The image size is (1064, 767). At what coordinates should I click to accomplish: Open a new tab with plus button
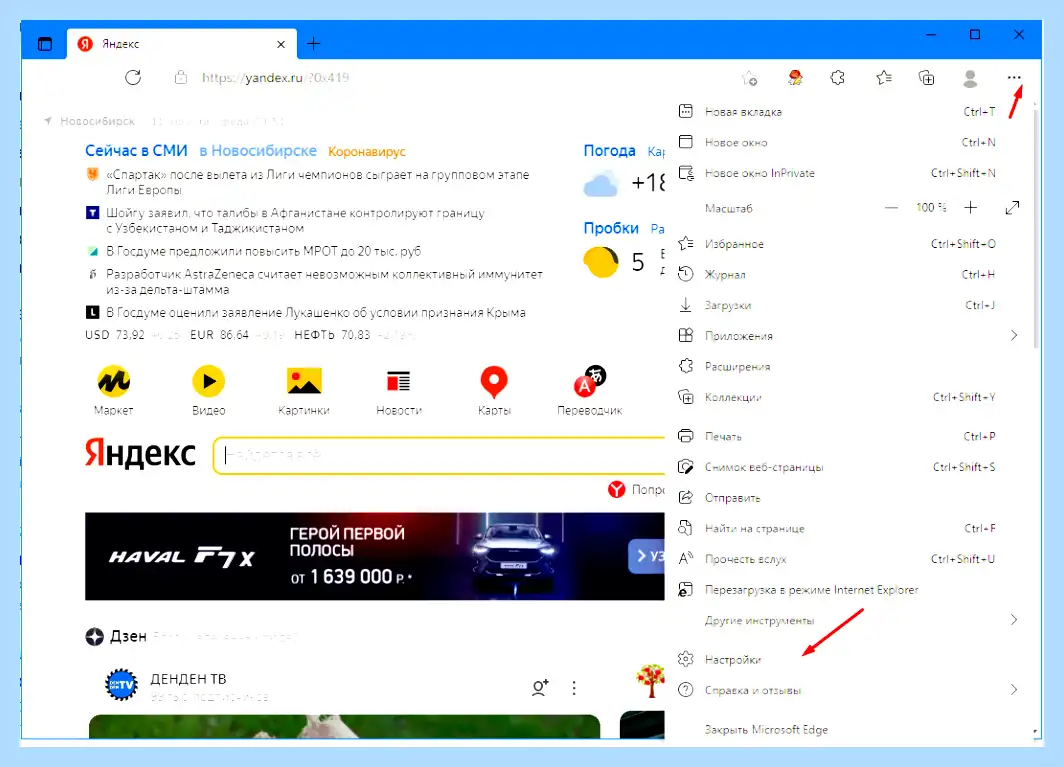(x=314, y=44)
